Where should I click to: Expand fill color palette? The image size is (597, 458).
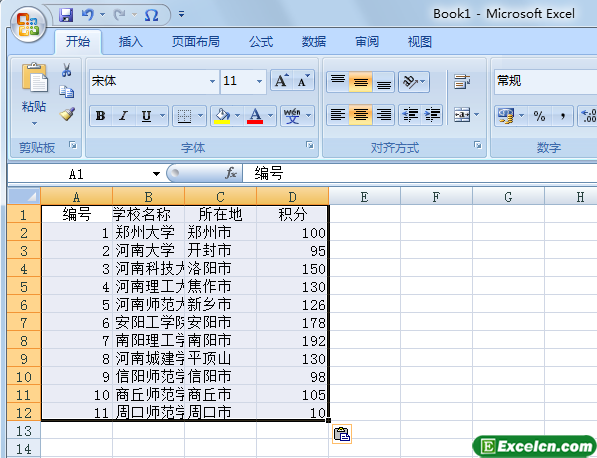(x=238, y=116)
